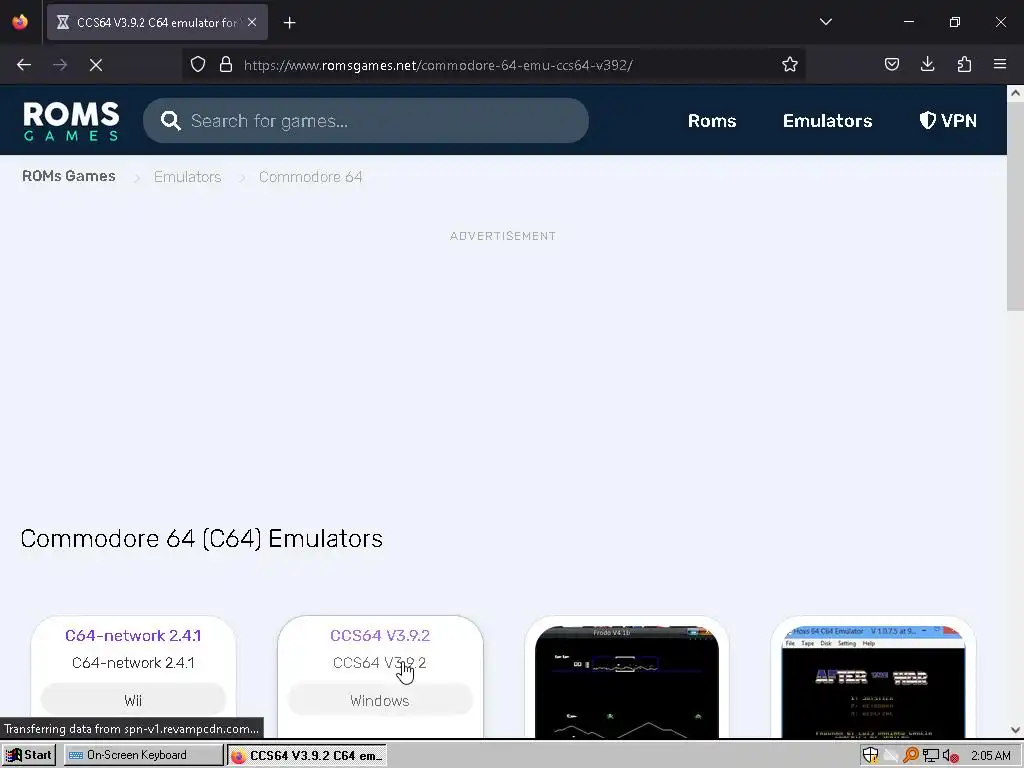Open the Hoxs64 After the War thumbnail
1024x768 pixels.
(874, 682)
